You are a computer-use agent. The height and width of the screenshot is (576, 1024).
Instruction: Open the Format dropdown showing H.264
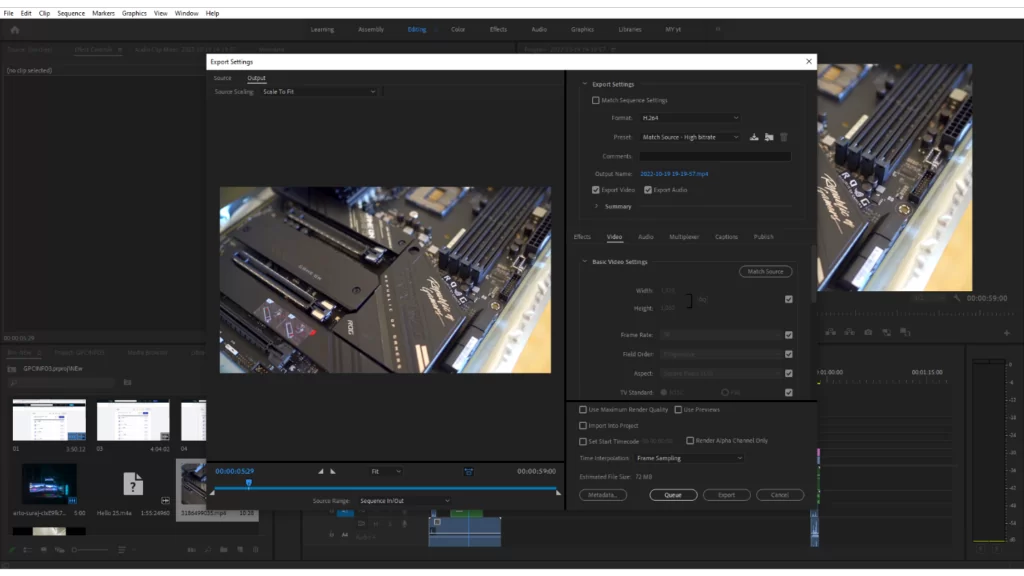(690, 118)
